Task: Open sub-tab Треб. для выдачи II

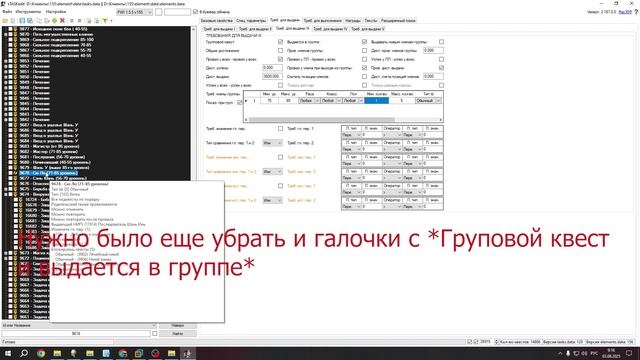Action: [x=255, y=29]
